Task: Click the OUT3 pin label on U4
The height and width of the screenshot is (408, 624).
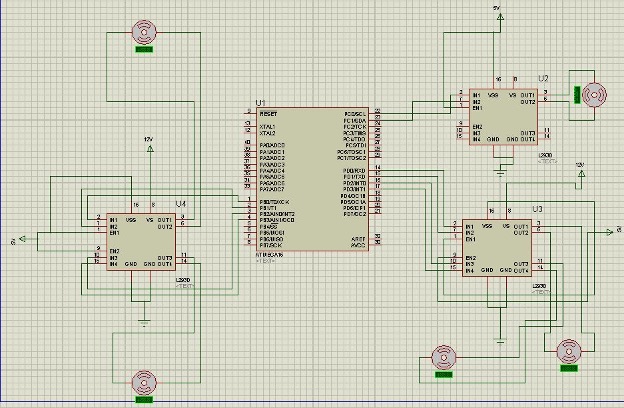Action: coord(165,258)
